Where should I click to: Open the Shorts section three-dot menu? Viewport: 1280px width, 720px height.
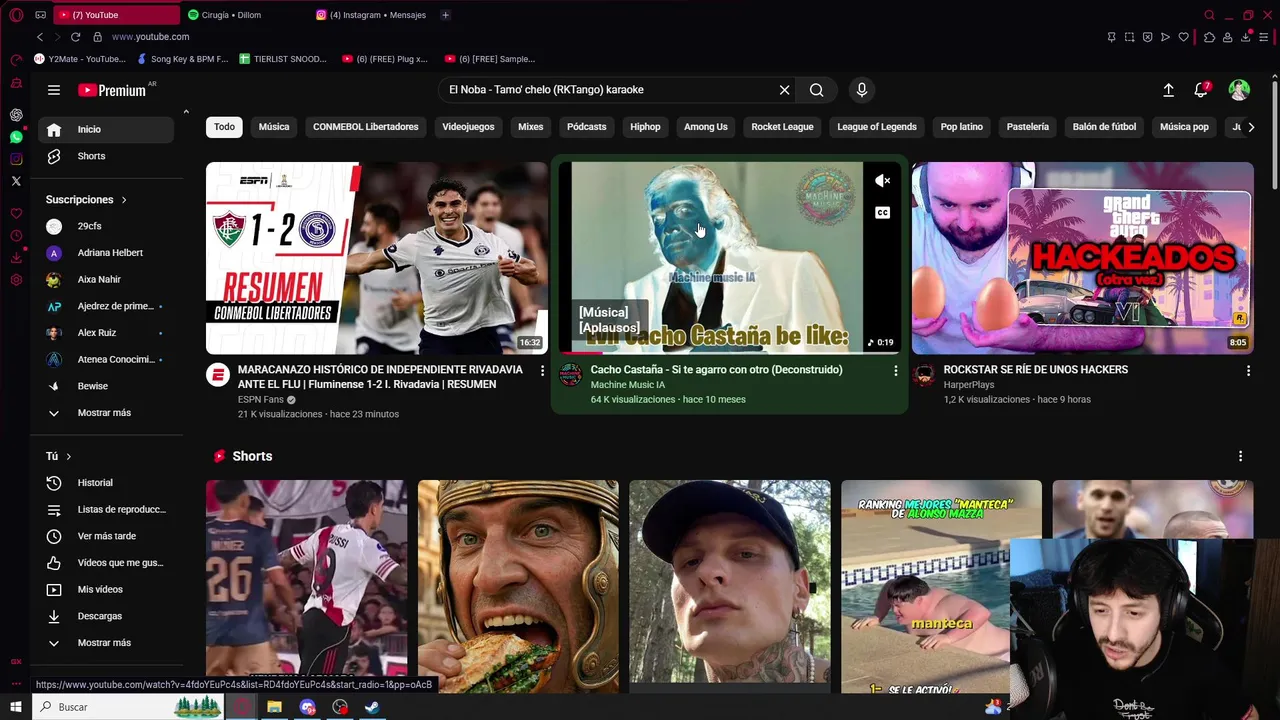(1240, 456)
